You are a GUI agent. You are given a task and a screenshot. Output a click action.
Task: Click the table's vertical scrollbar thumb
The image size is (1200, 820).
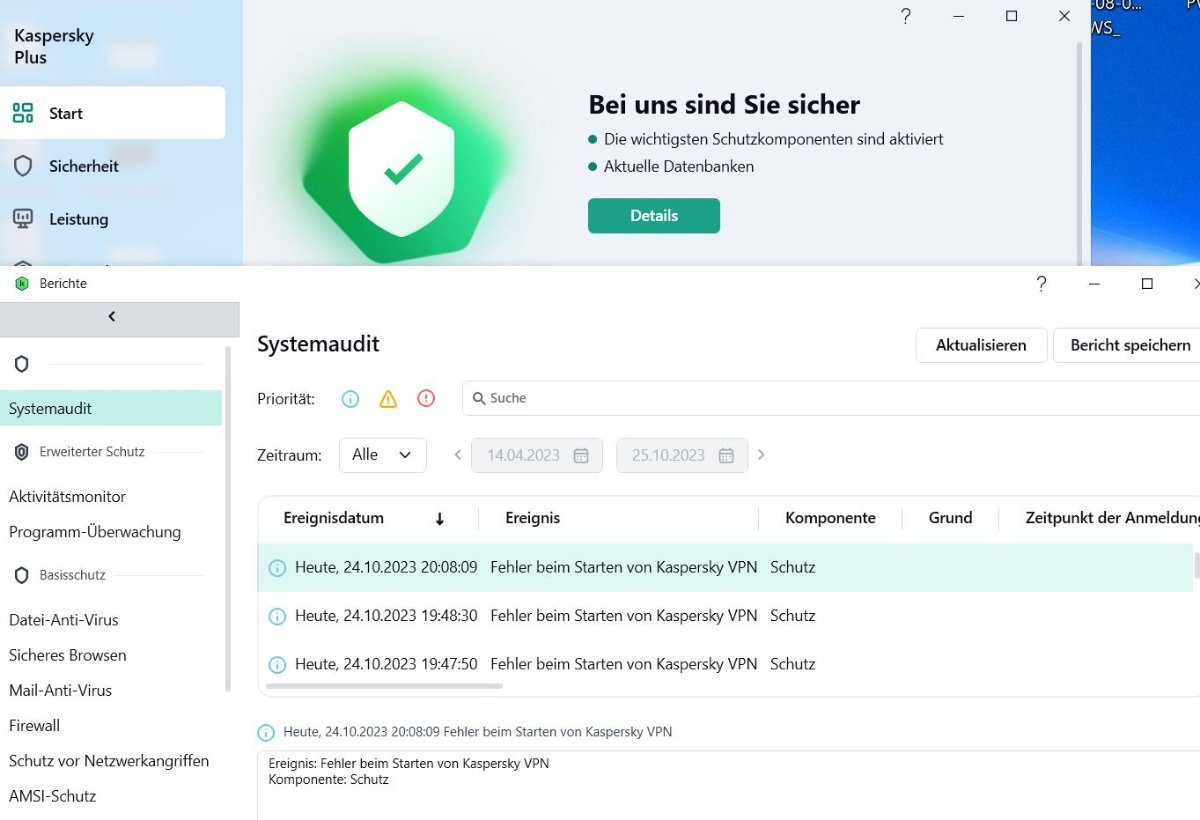[x=1196, y=566]
